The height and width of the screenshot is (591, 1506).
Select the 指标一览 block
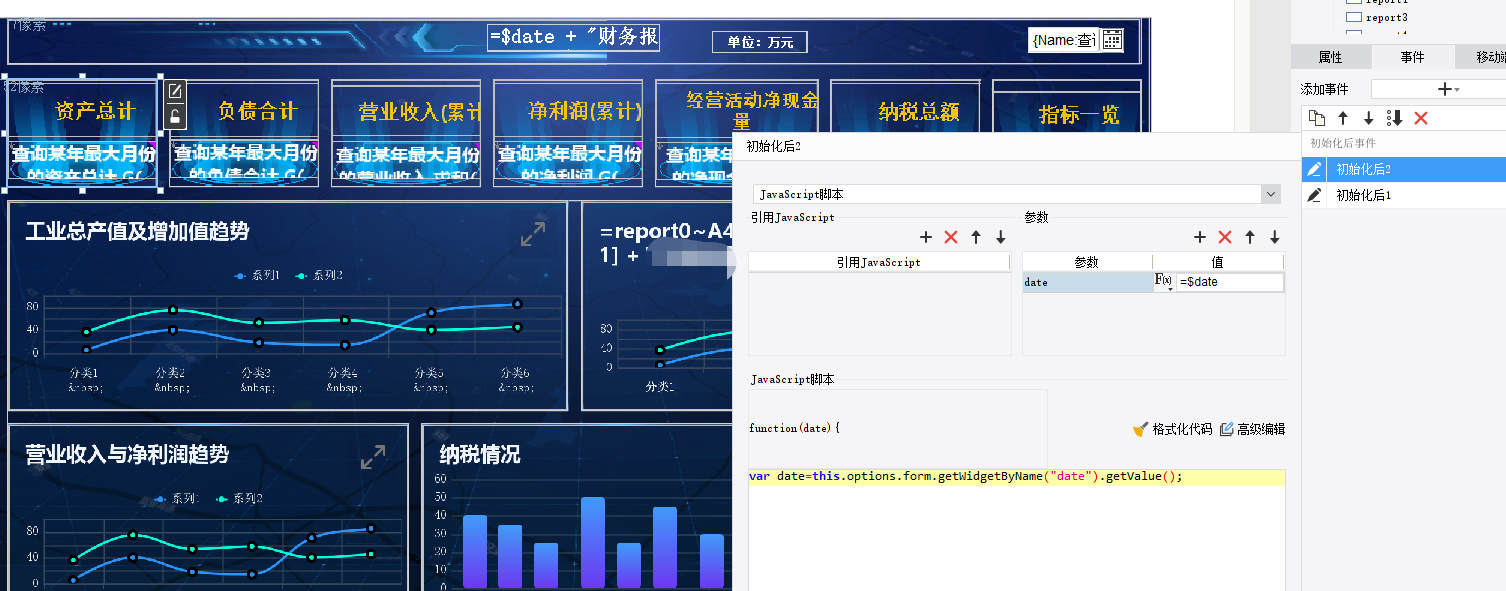(x=1067, y=106)
